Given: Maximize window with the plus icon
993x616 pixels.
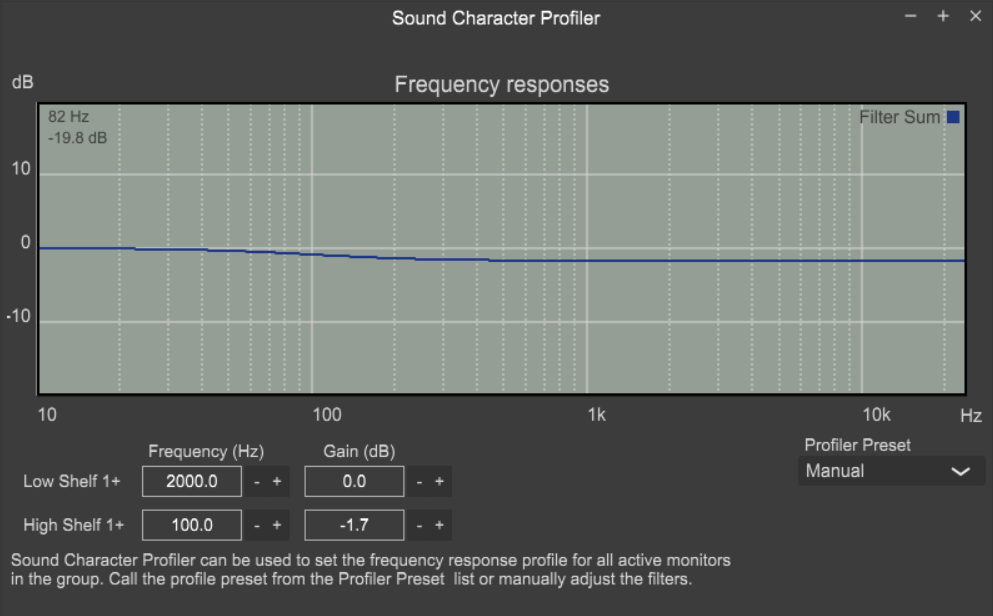Looking at the screenshot, I should pos(943,16).
